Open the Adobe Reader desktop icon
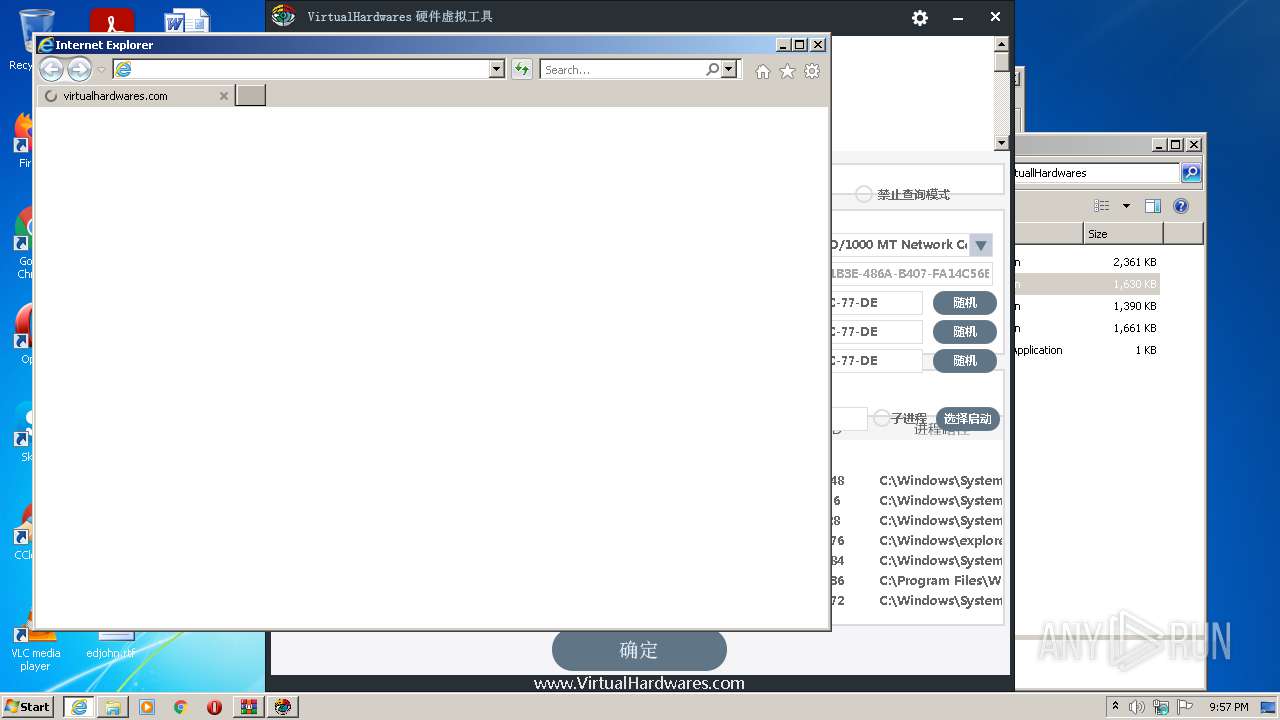 (112, 21)
